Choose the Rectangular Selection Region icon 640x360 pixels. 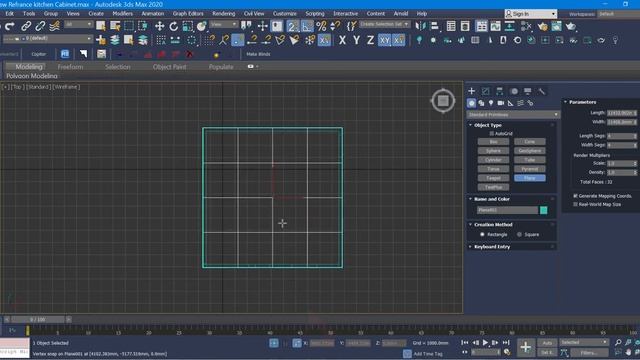(x=129, y=26)
